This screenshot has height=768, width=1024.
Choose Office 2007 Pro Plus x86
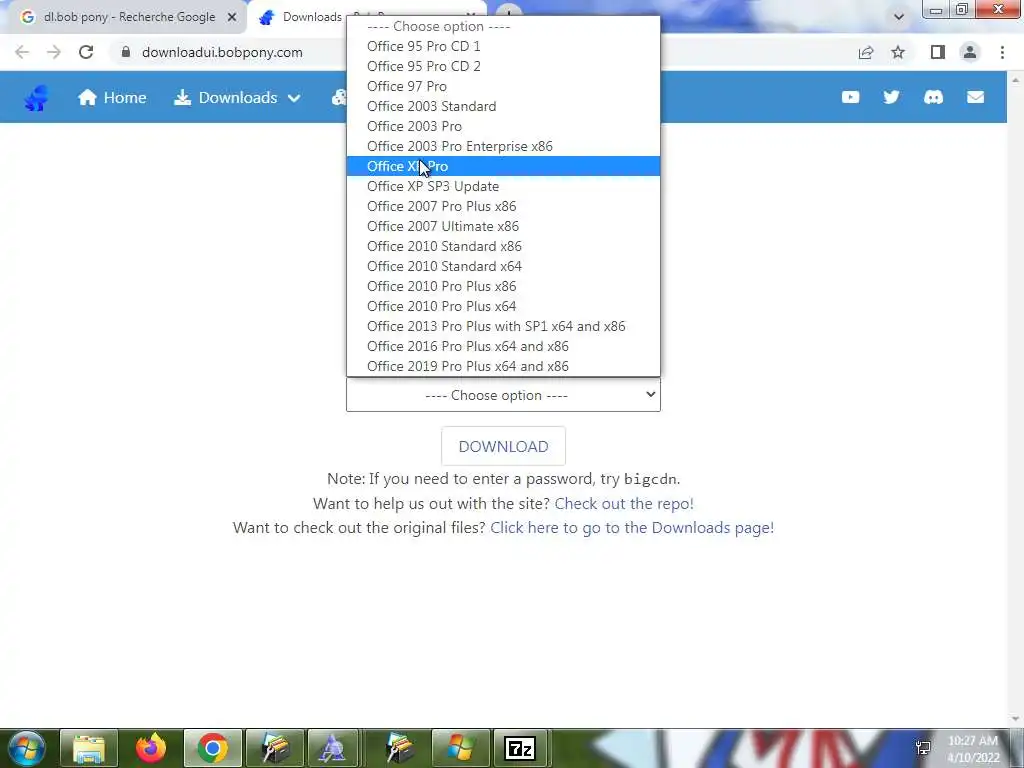tap(504, 206)
